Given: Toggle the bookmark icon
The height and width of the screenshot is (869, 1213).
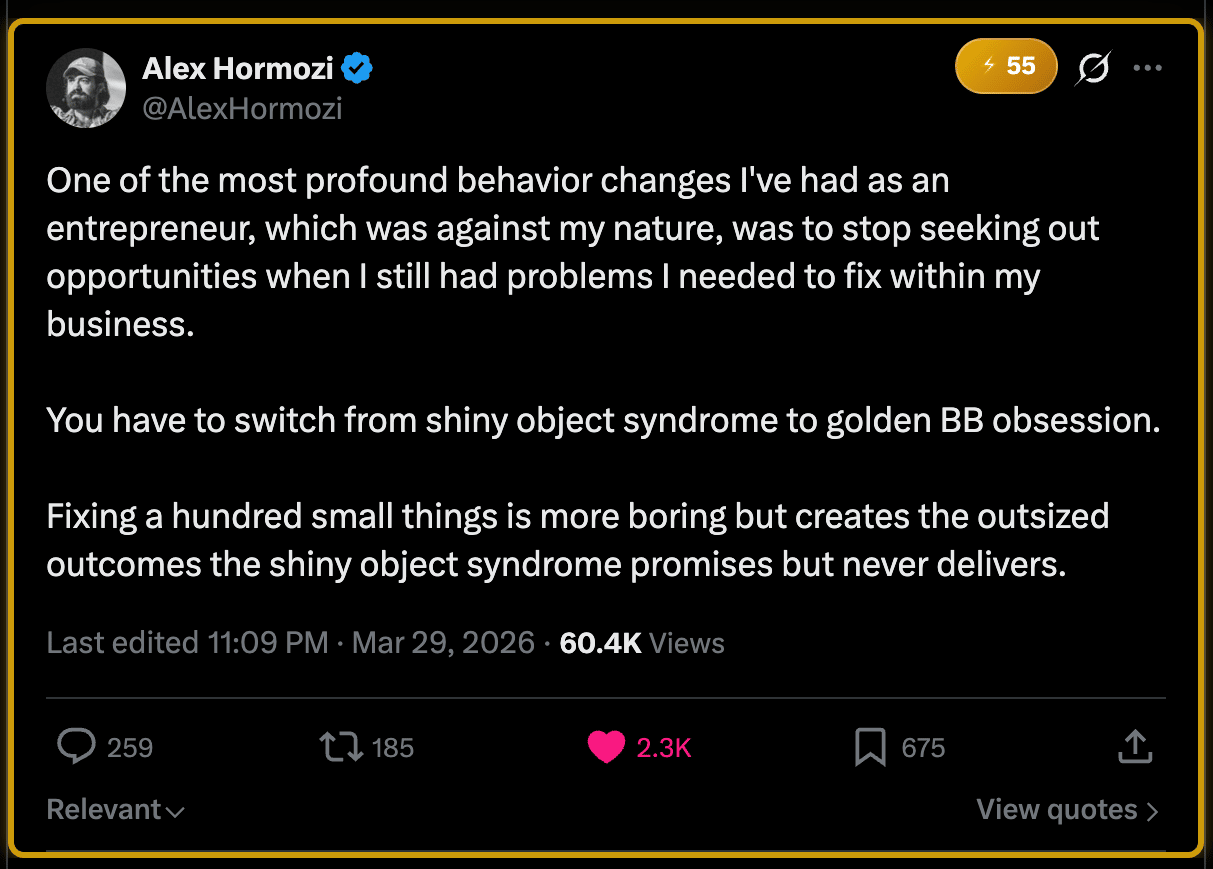Looking at the screenshot, I should pyautogui.click(x=870, y=747).
